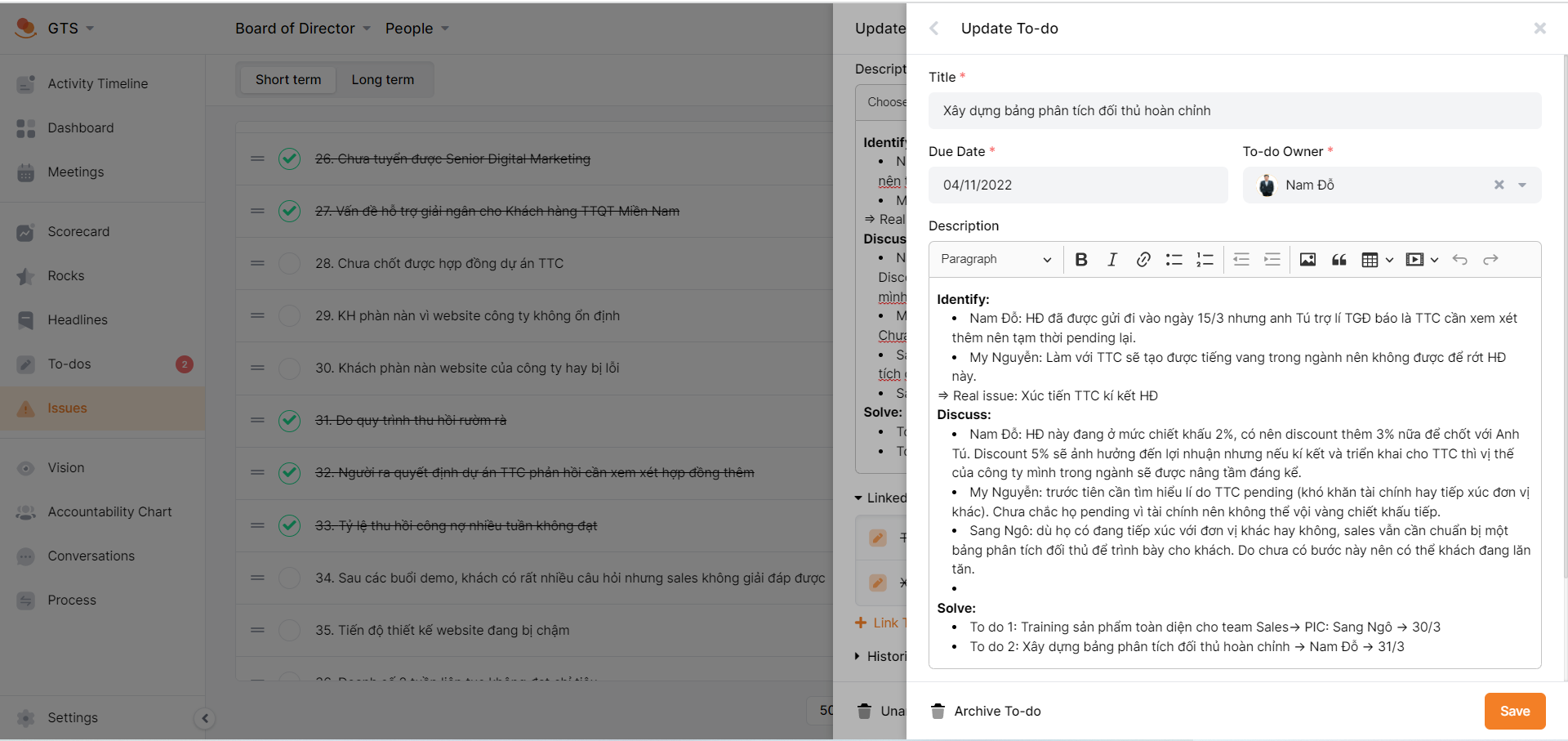
Task: Open Settings at sidebar bottom
Action: click(x=72, y=717)
